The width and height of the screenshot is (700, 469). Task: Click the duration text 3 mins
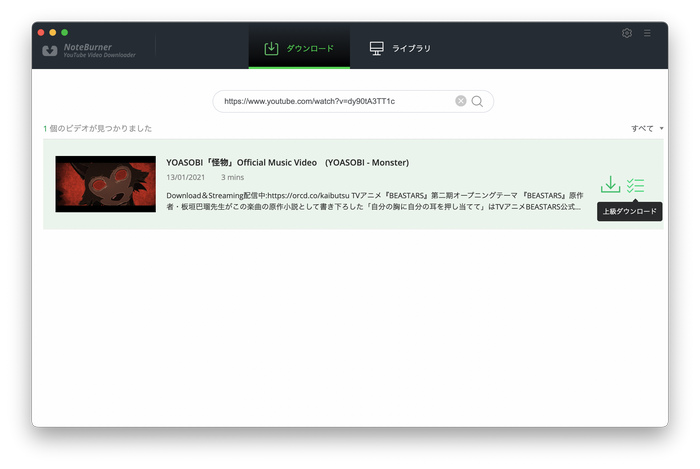tap(232, 177)
